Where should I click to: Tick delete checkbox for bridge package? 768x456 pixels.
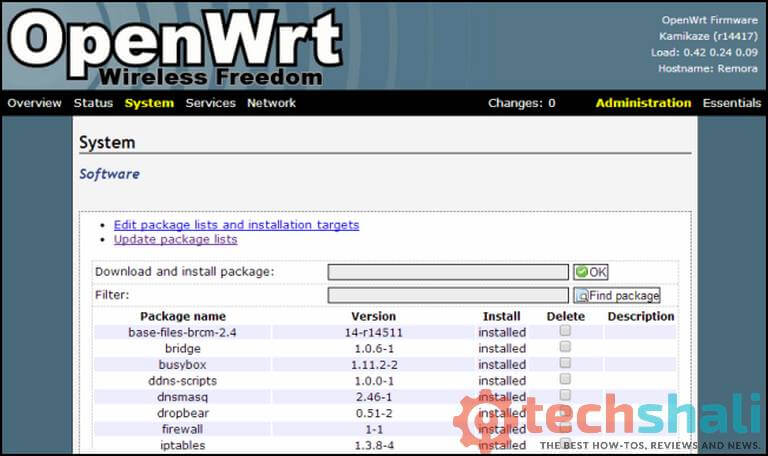565,347
